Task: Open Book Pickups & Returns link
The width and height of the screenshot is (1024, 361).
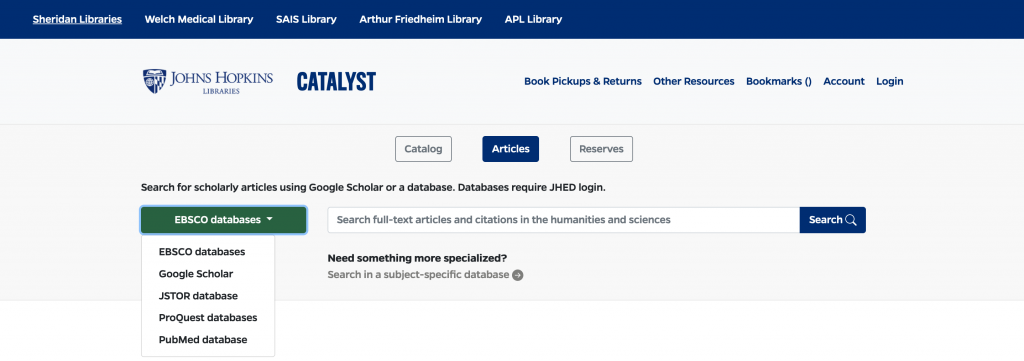Action: pyautogui.click(x=583, y=82)
